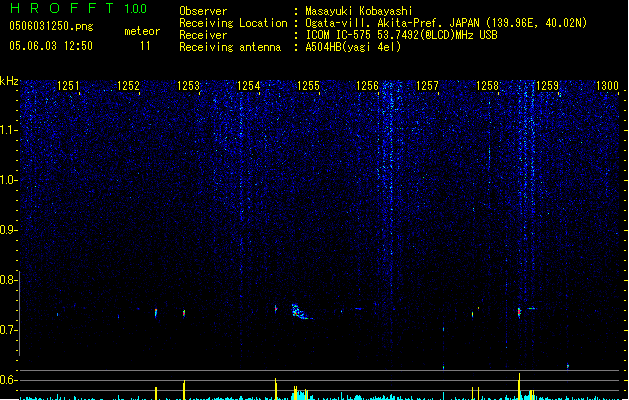Select the file name 0506031250.png
The height and width of the screenshot is (400, 629).
pos(51,26)
